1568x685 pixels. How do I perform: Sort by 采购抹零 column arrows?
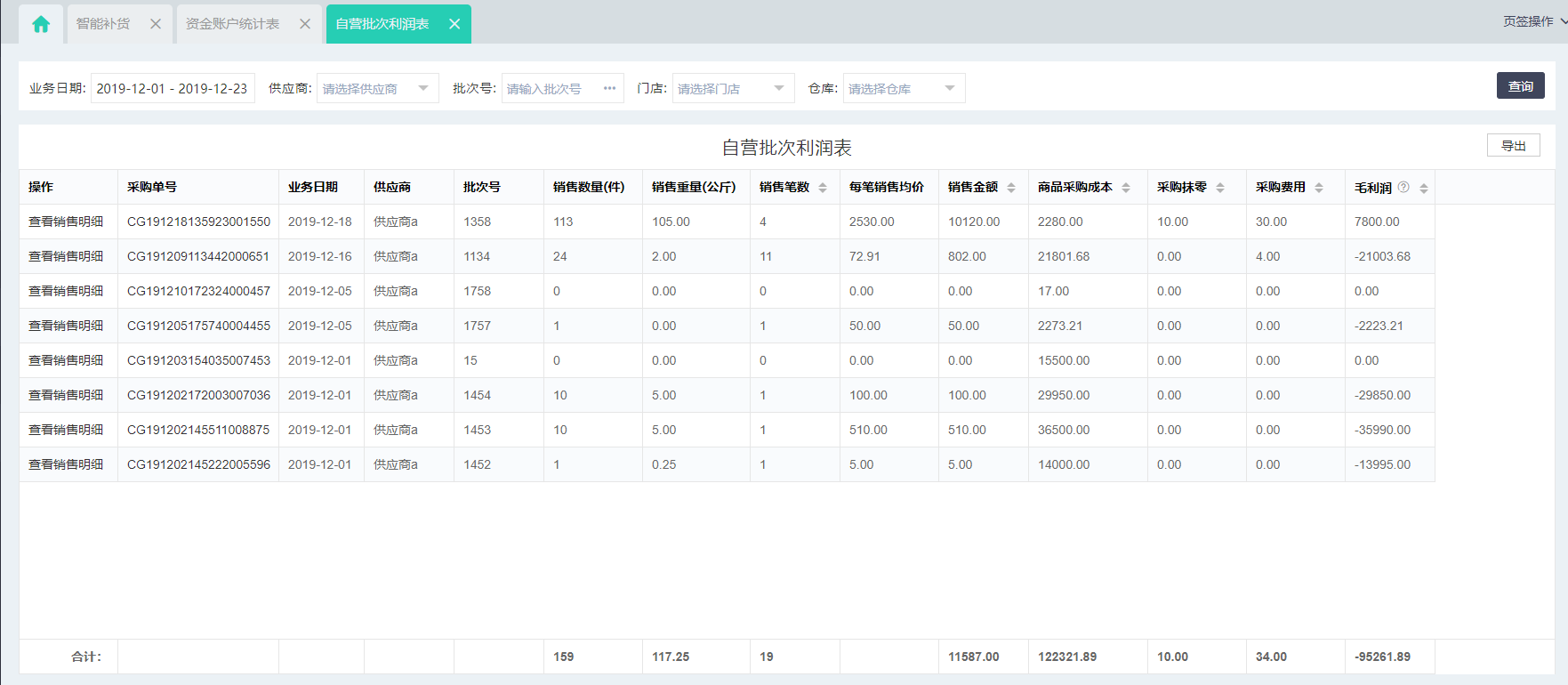(1220, 188)
